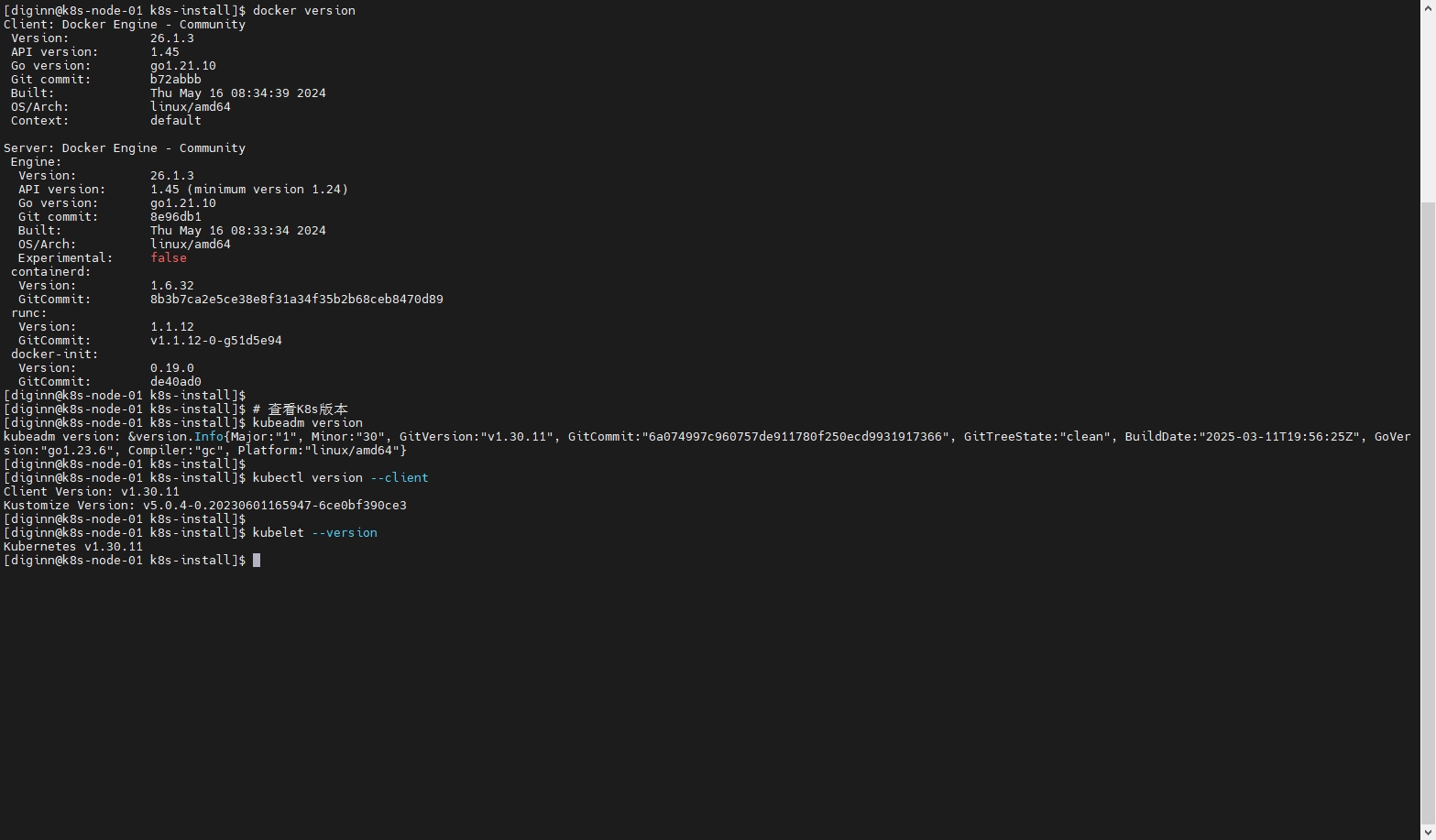This screenshot has width=1436, height=840.
Task: Click the 'Client Version: v1.30.11' line
Action: (x=92, y=491)
